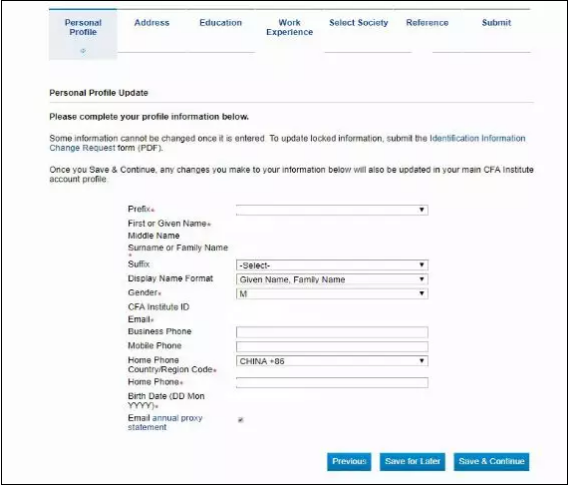Screen dimensions: 568x486
Task: Go to the Education tab
Action: click(221, 23)
